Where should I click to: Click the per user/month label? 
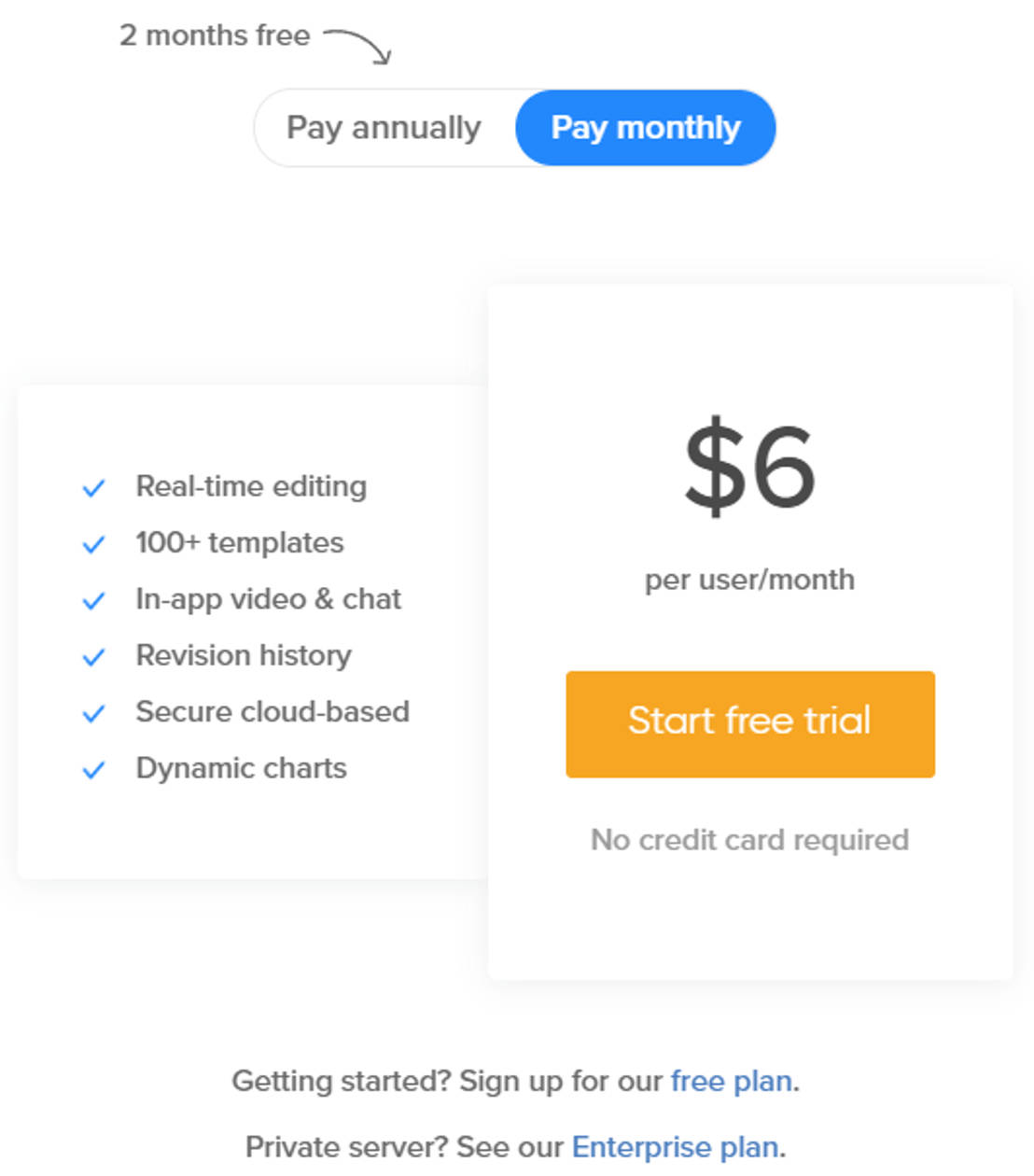pyautogui.click(x=749, y=580)
